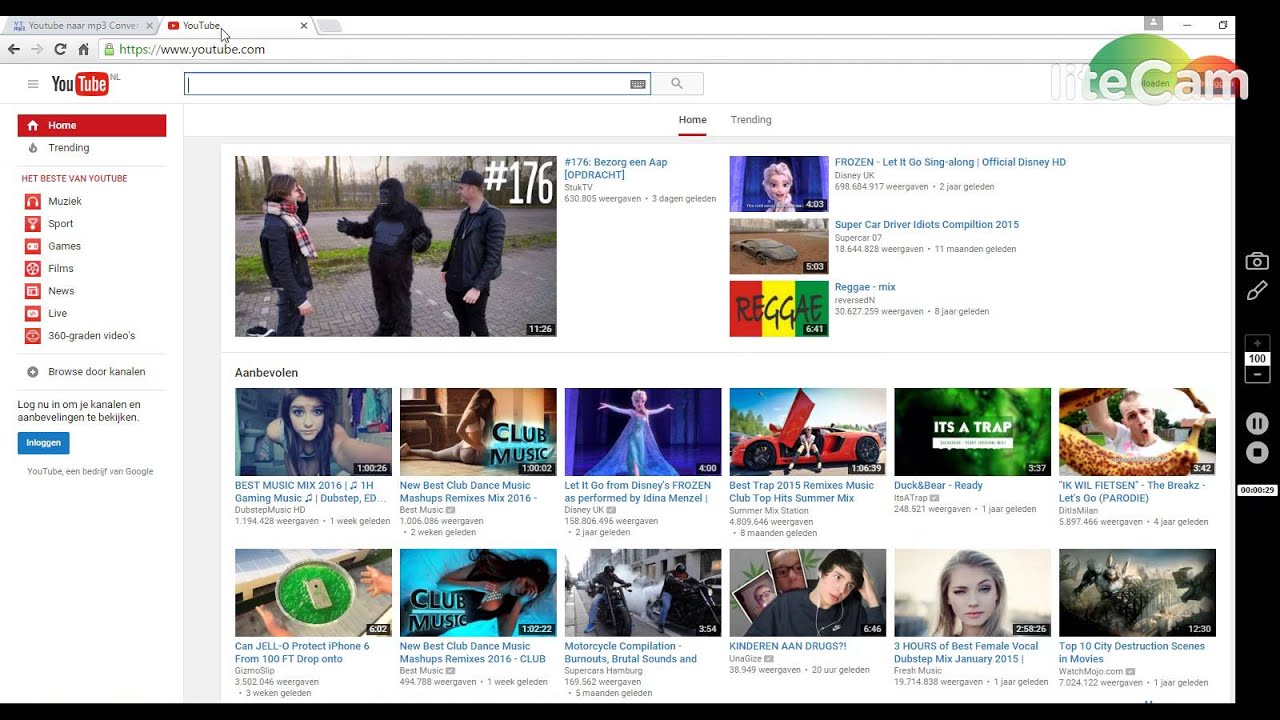Click the Films reel icon

click(x=33, y=268)
